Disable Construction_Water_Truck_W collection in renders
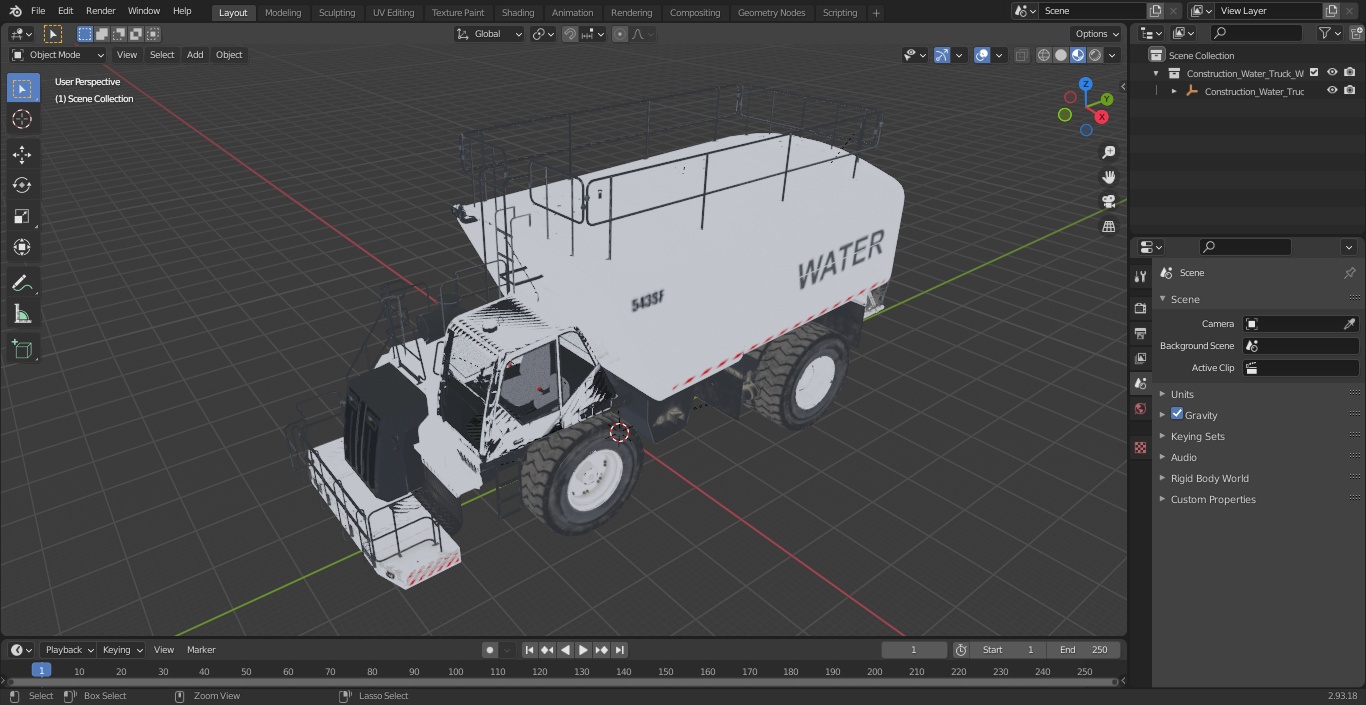This screenshot has width=1366, height=705. coord(1350,73)
